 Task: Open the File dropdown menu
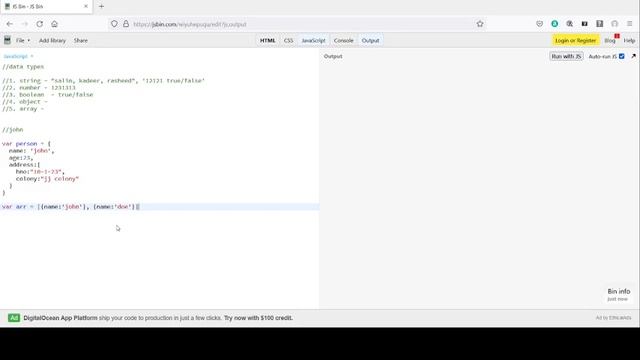tap(23, 40)
